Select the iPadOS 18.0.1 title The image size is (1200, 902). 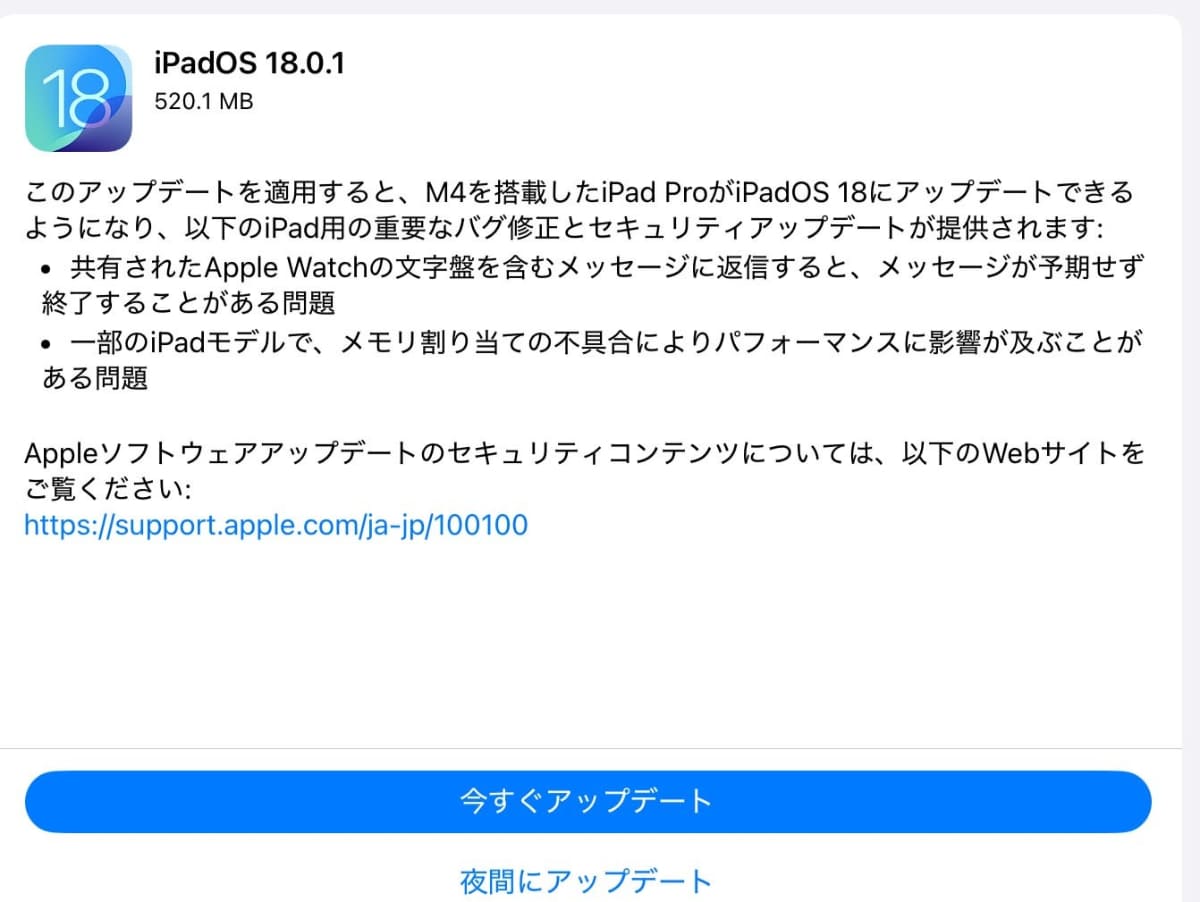249,63
